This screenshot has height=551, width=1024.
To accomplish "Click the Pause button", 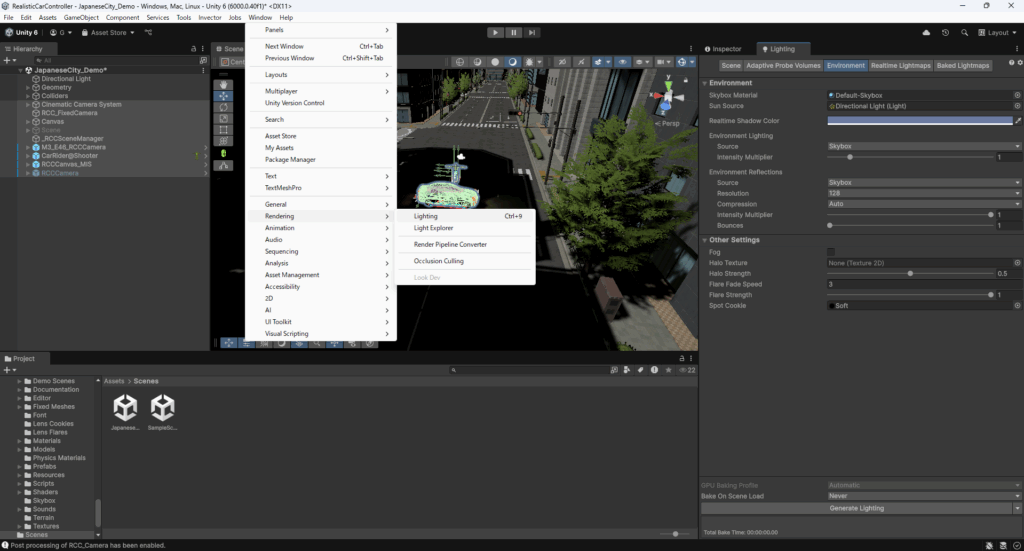I will 513,33.
